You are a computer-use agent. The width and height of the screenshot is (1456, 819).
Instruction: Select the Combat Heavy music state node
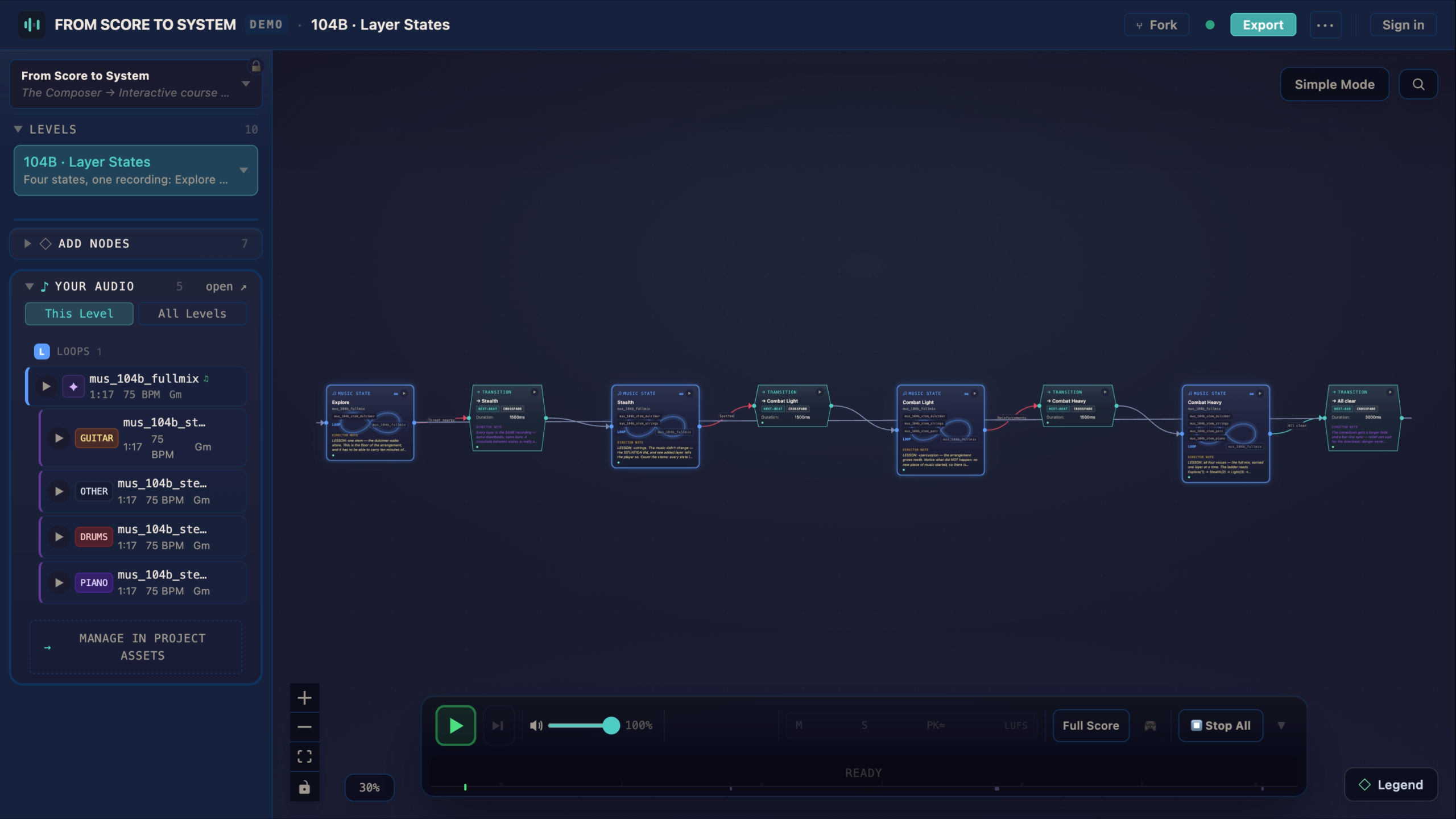click(1226, 434)
